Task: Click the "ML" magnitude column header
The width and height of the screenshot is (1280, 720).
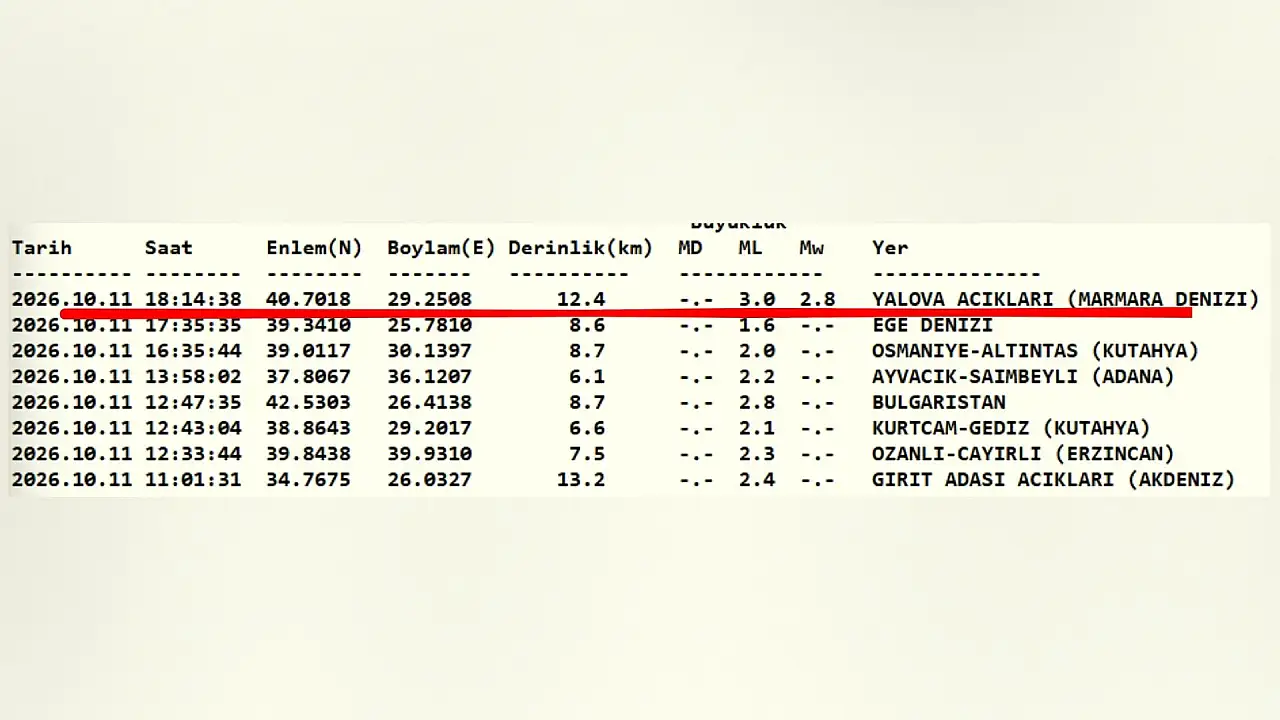Action: pos(750,248)
